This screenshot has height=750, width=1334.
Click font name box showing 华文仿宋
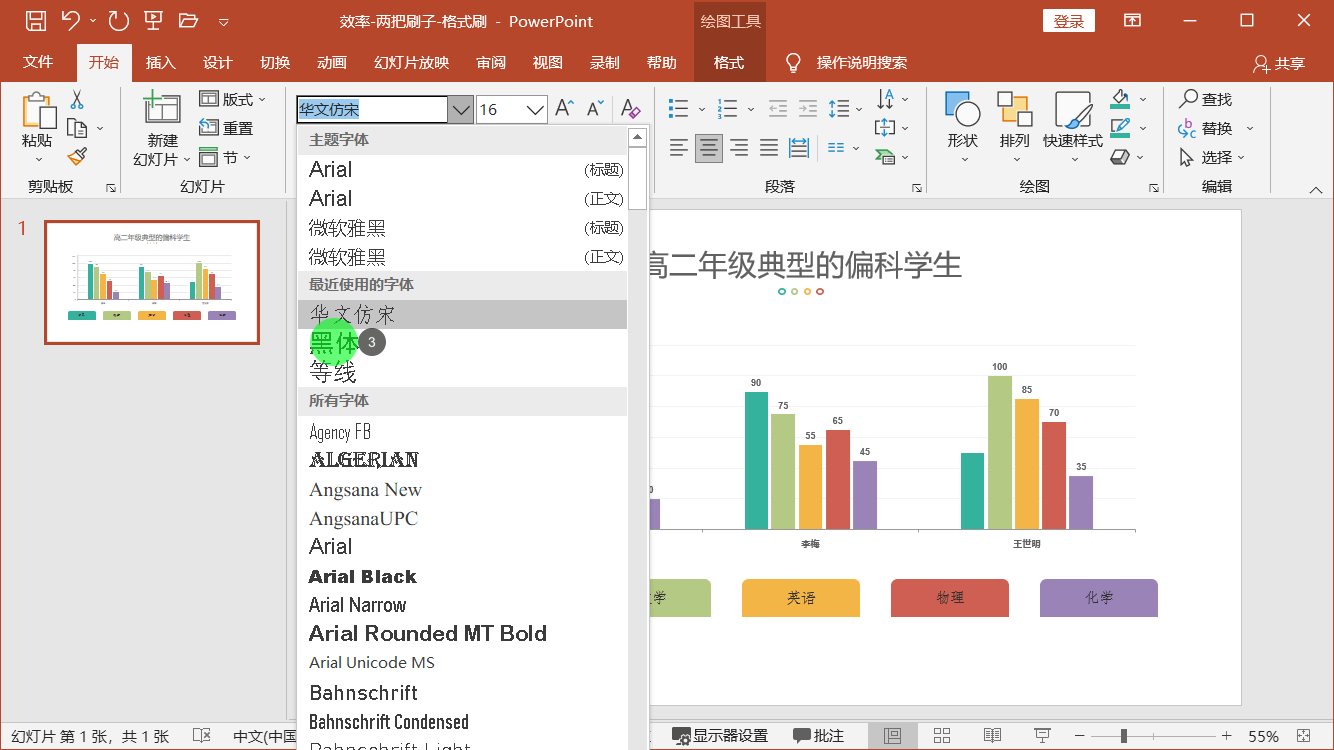coord(372,109)
